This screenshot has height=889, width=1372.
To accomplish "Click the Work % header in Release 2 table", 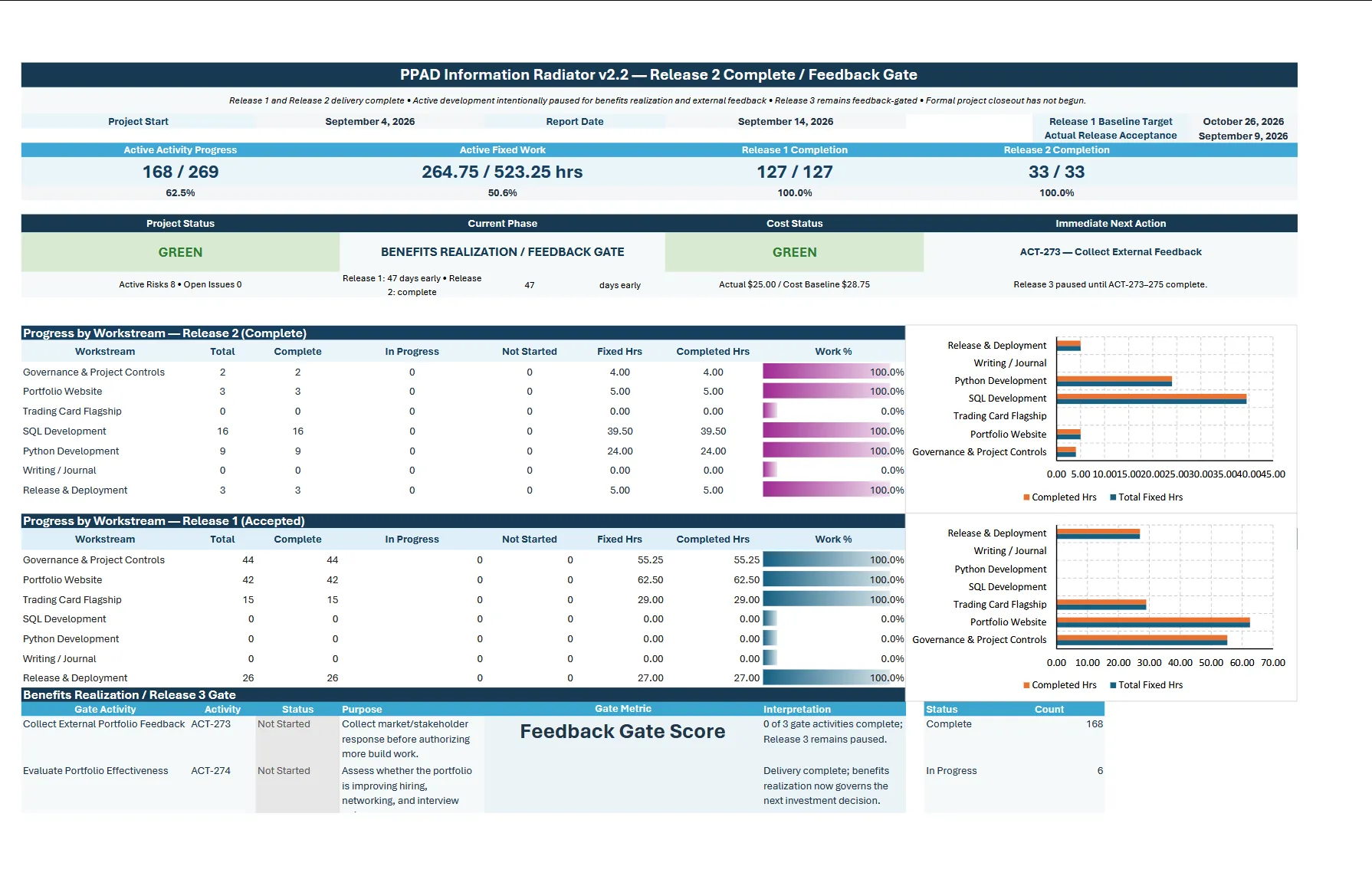I will (833, 351).
